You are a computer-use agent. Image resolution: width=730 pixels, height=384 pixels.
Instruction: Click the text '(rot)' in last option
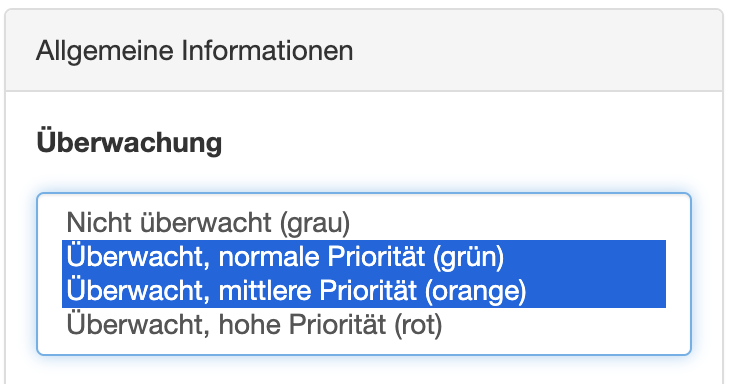point(418,325)
